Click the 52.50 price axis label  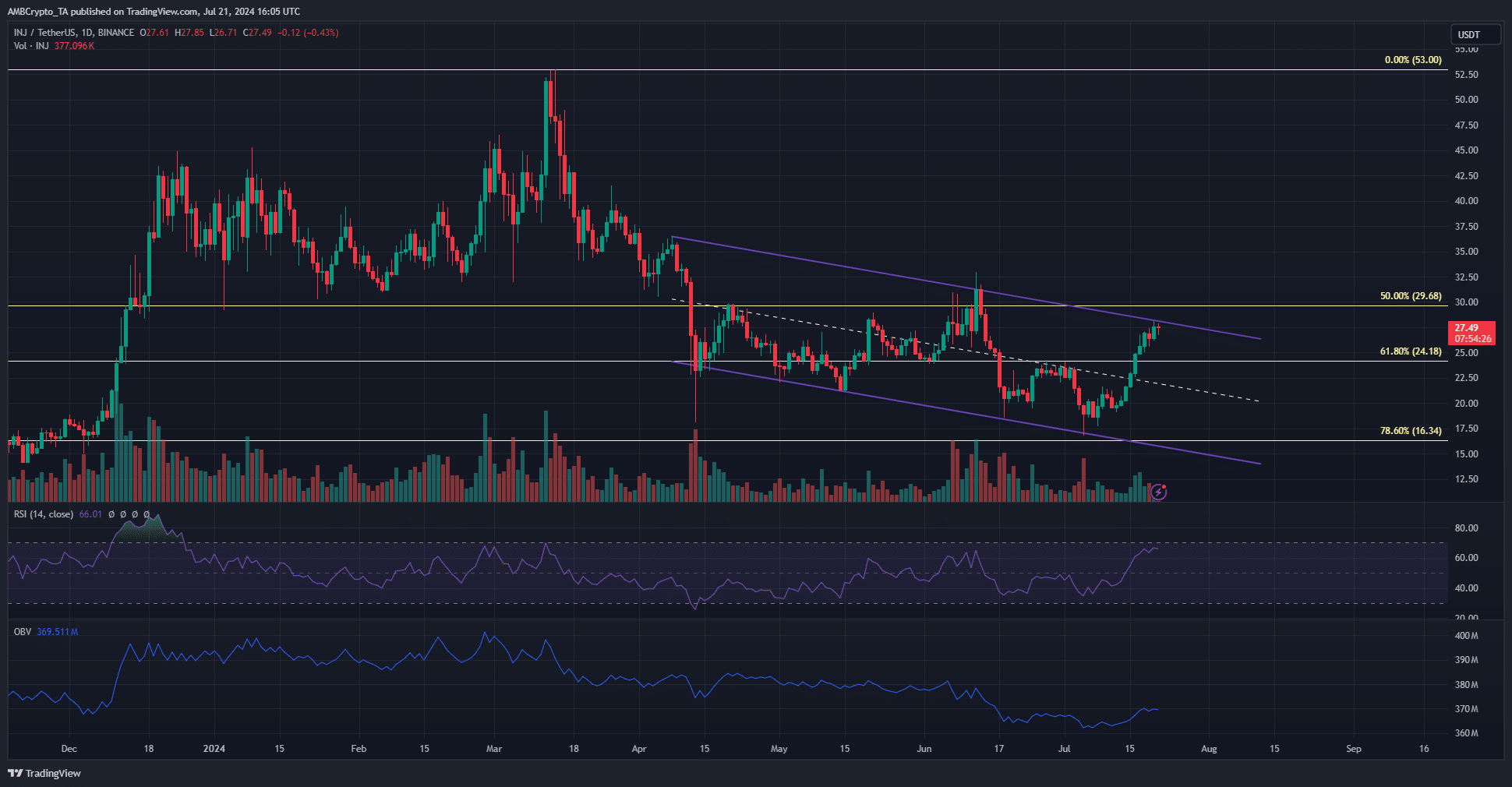[x=1467, y=75]
